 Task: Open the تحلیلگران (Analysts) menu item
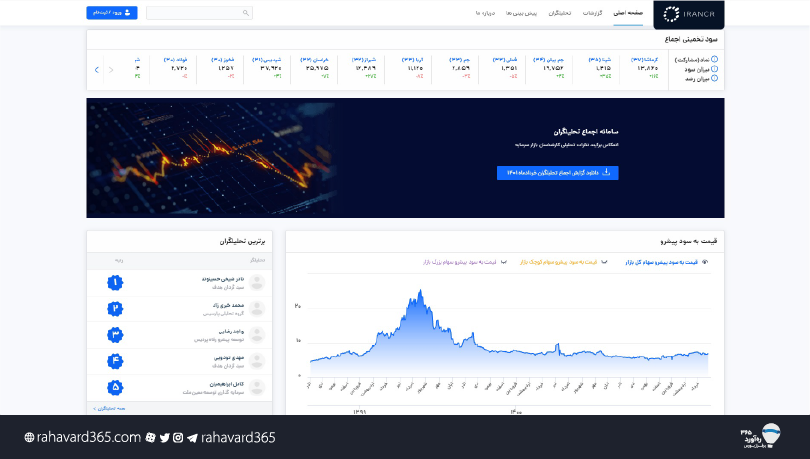click(559, 13)
